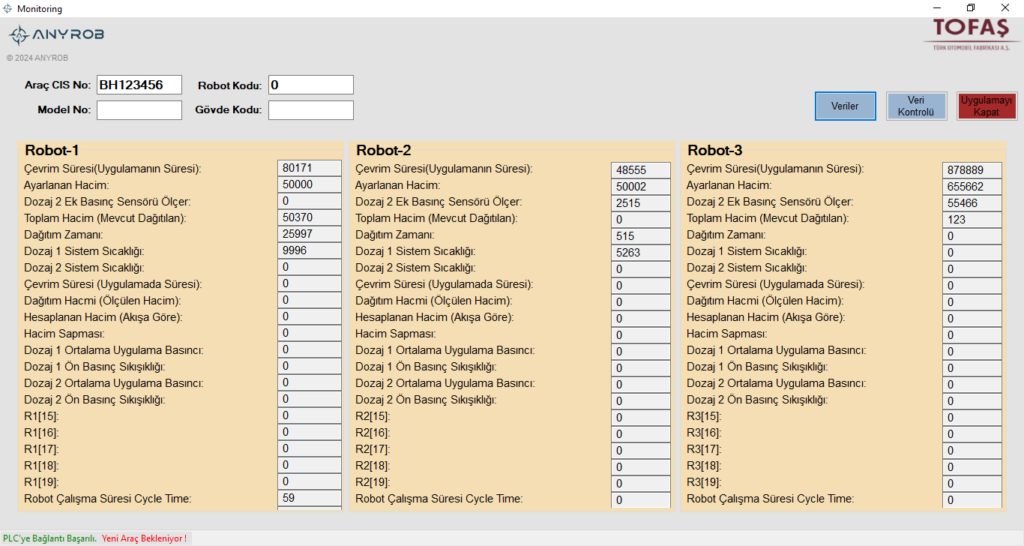
Task: Restore the window using title bar button
Action: tap(970, 8)
